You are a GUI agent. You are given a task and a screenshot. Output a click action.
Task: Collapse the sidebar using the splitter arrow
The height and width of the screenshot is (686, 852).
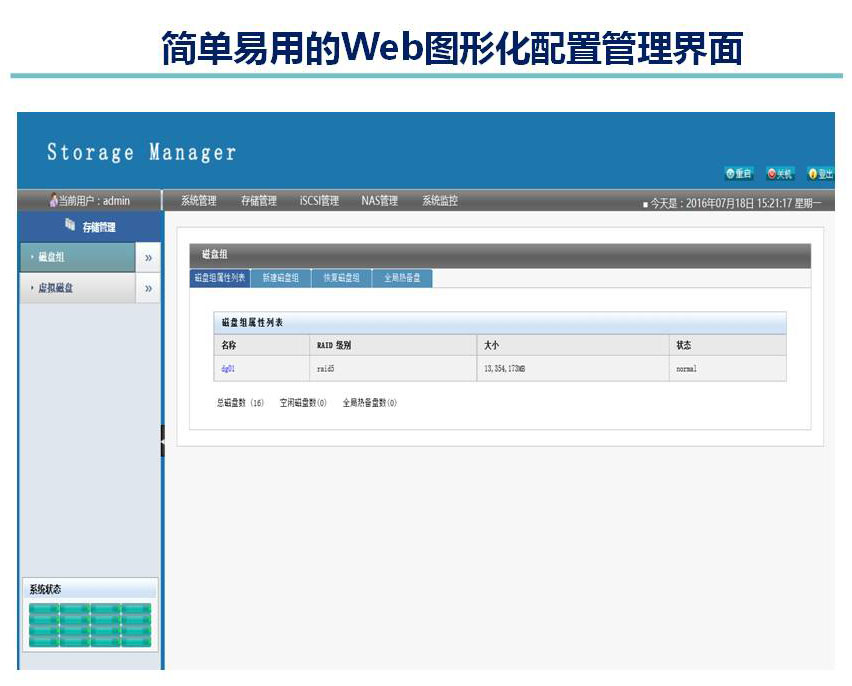pyautogui.click(x=163, y=440)
